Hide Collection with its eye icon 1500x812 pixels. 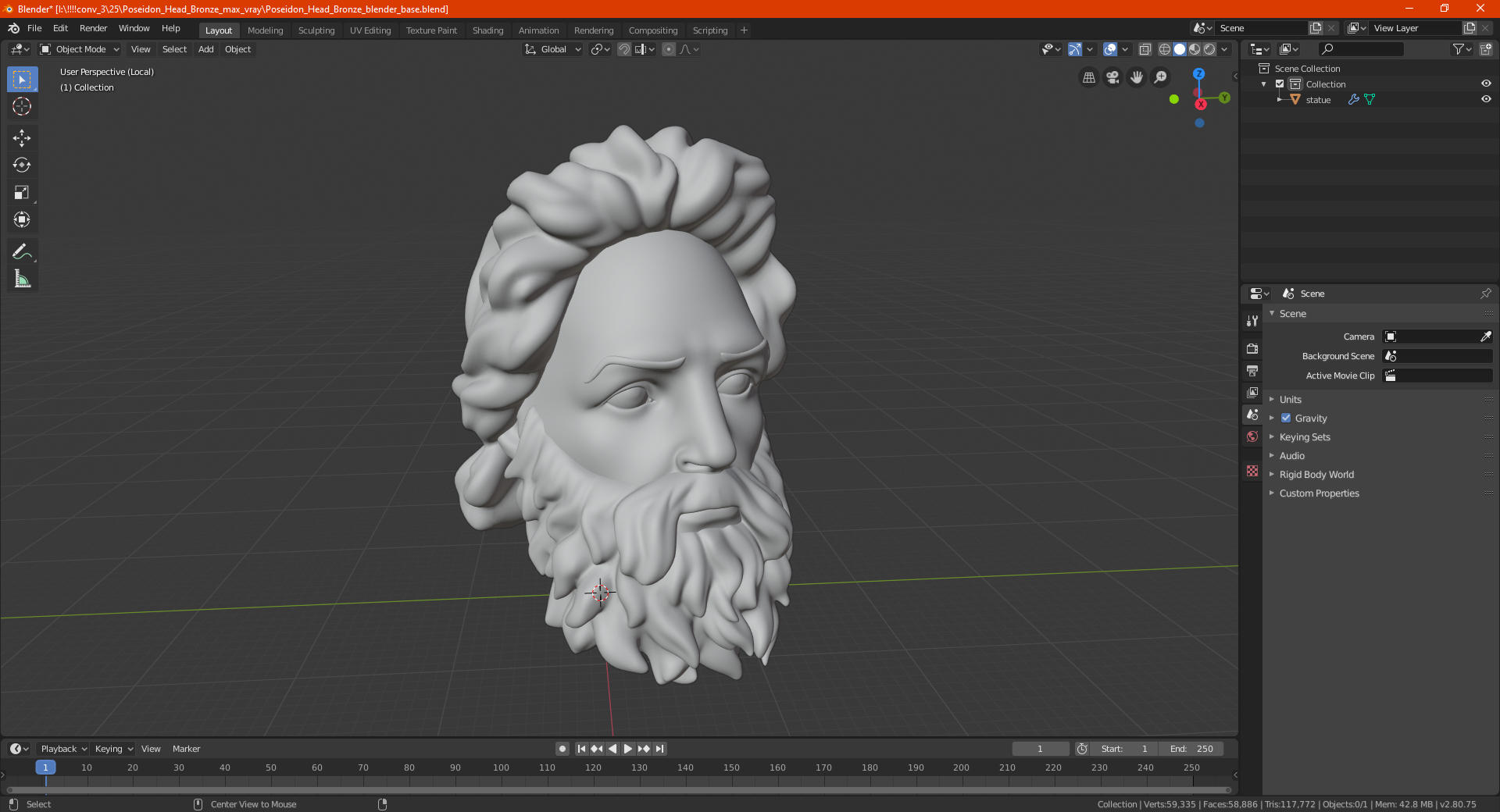(x=1486, y=84)
